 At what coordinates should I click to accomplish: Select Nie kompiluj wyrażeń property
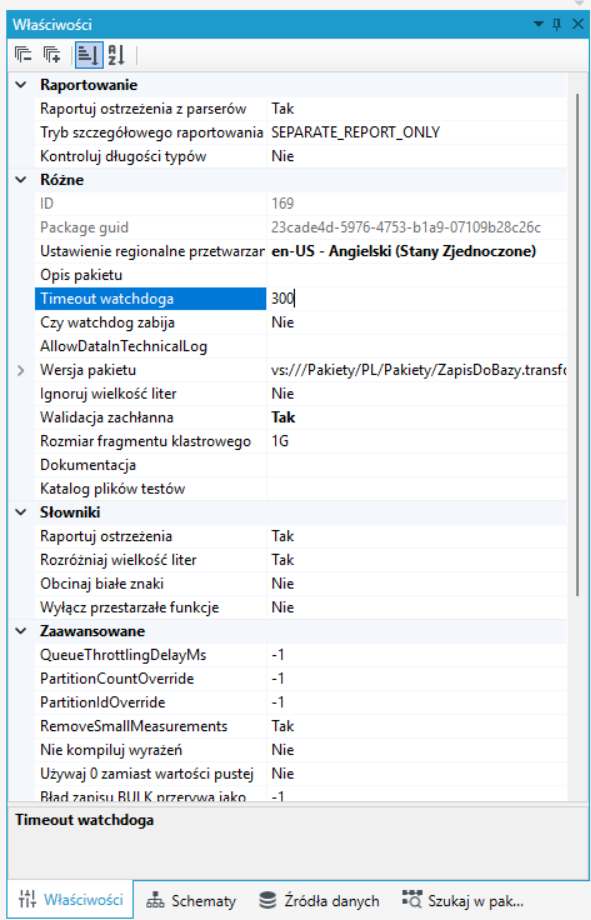click(x=111, y=750)
